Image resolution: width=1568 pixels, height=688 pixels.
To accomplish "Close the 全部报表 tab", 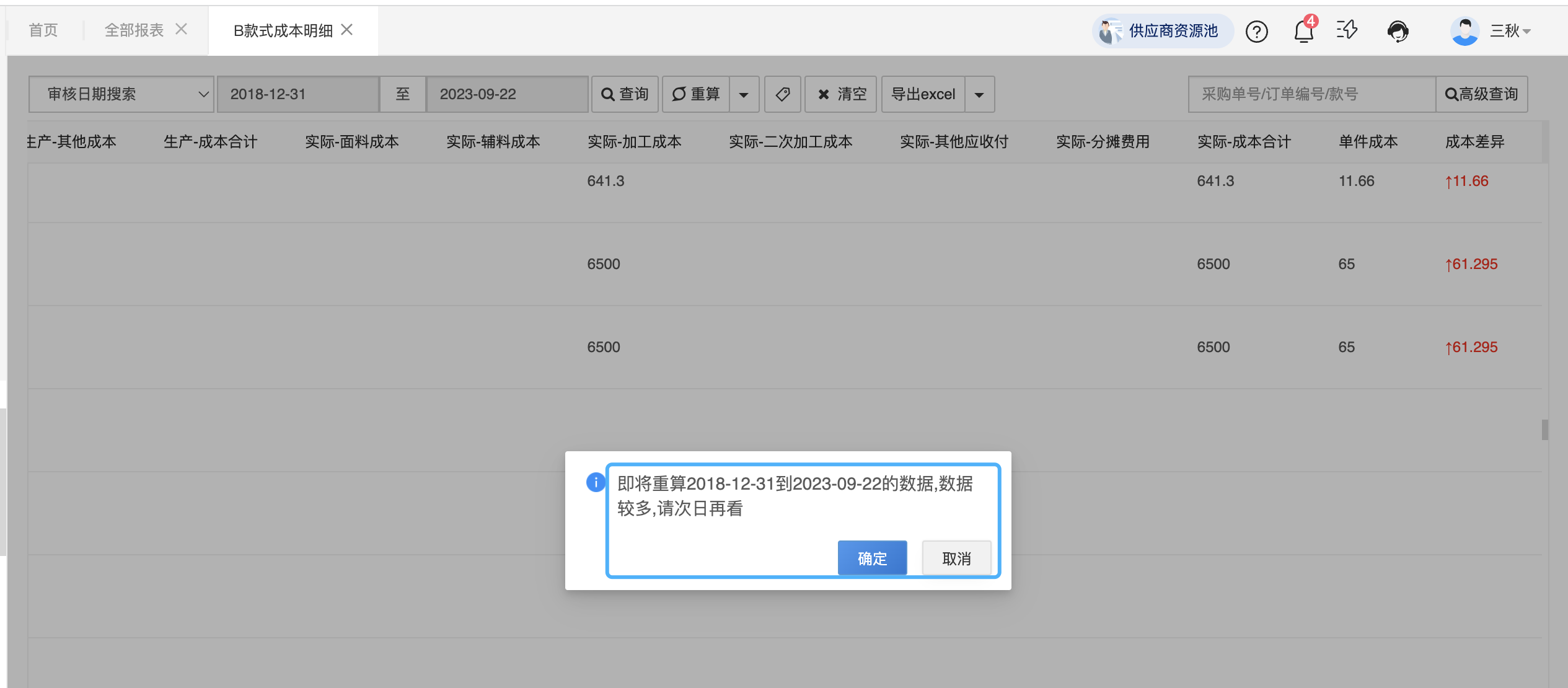I will pos(181,29).
